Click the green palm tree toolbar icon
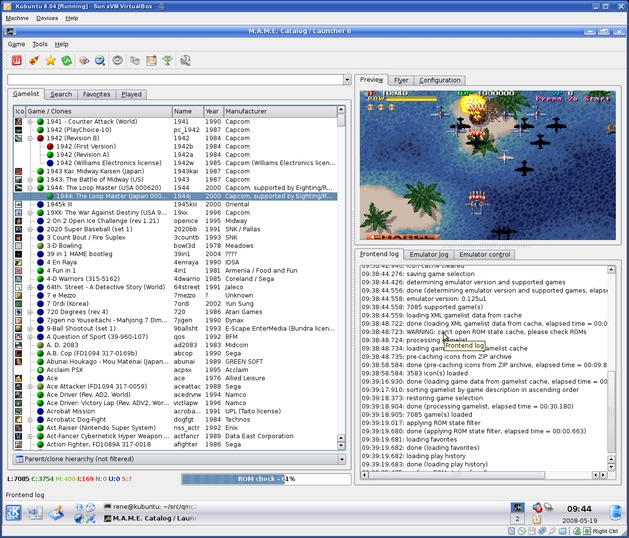Screen dimensions: 629x538 coord(168,61)
